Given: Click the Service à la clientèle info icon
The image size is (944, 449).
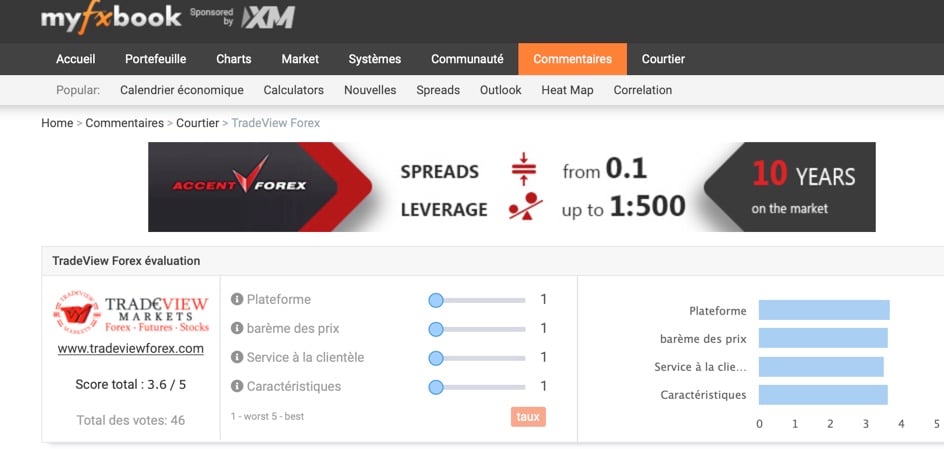Looking at the screenshot, I should click(237, 358).
